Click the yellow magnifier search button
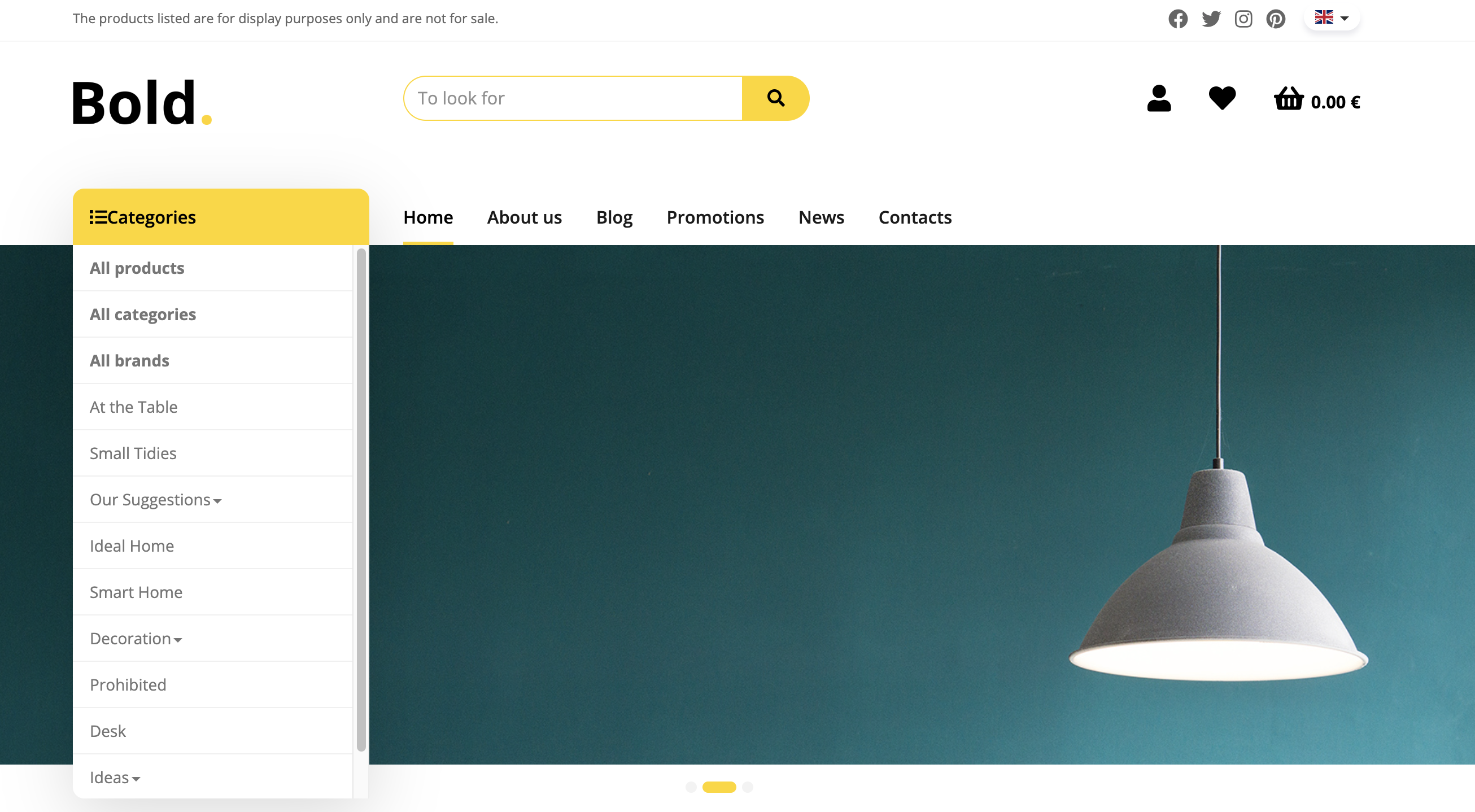Screen dimensions: 1475x812 (775, 98)
